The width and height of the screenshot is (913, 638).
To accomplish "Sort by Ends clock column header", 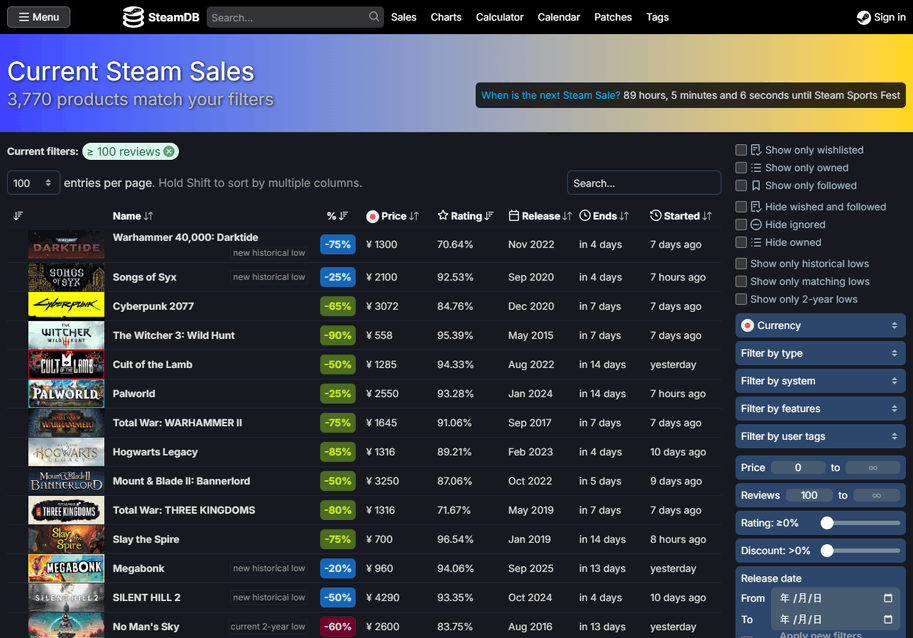I will pos(604,216).
